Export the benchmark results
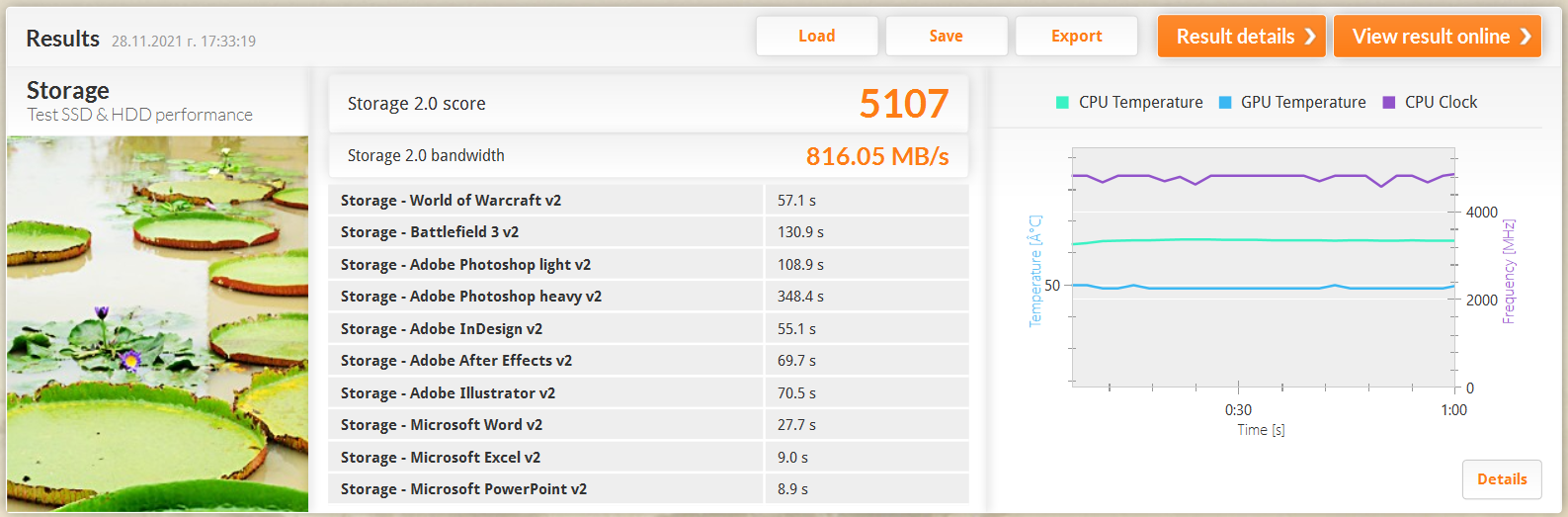Viewport: 1568px width, 517px height. click(x=1076, y=37)
